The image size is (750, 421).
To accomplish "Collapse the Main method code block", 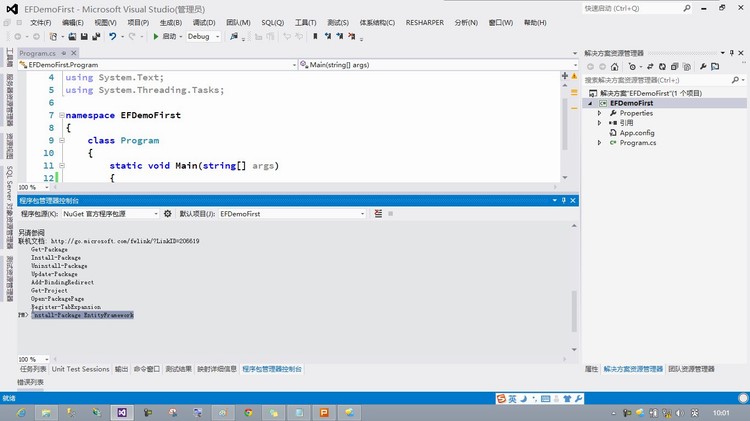I will [x=62, y=166].
